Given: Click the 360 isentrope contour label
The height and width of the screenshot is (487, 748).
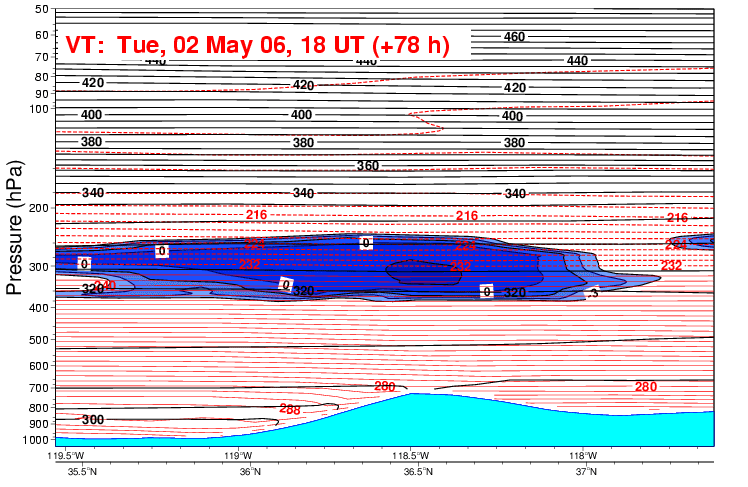Looking at the screenshot, I should coord(368,165).
